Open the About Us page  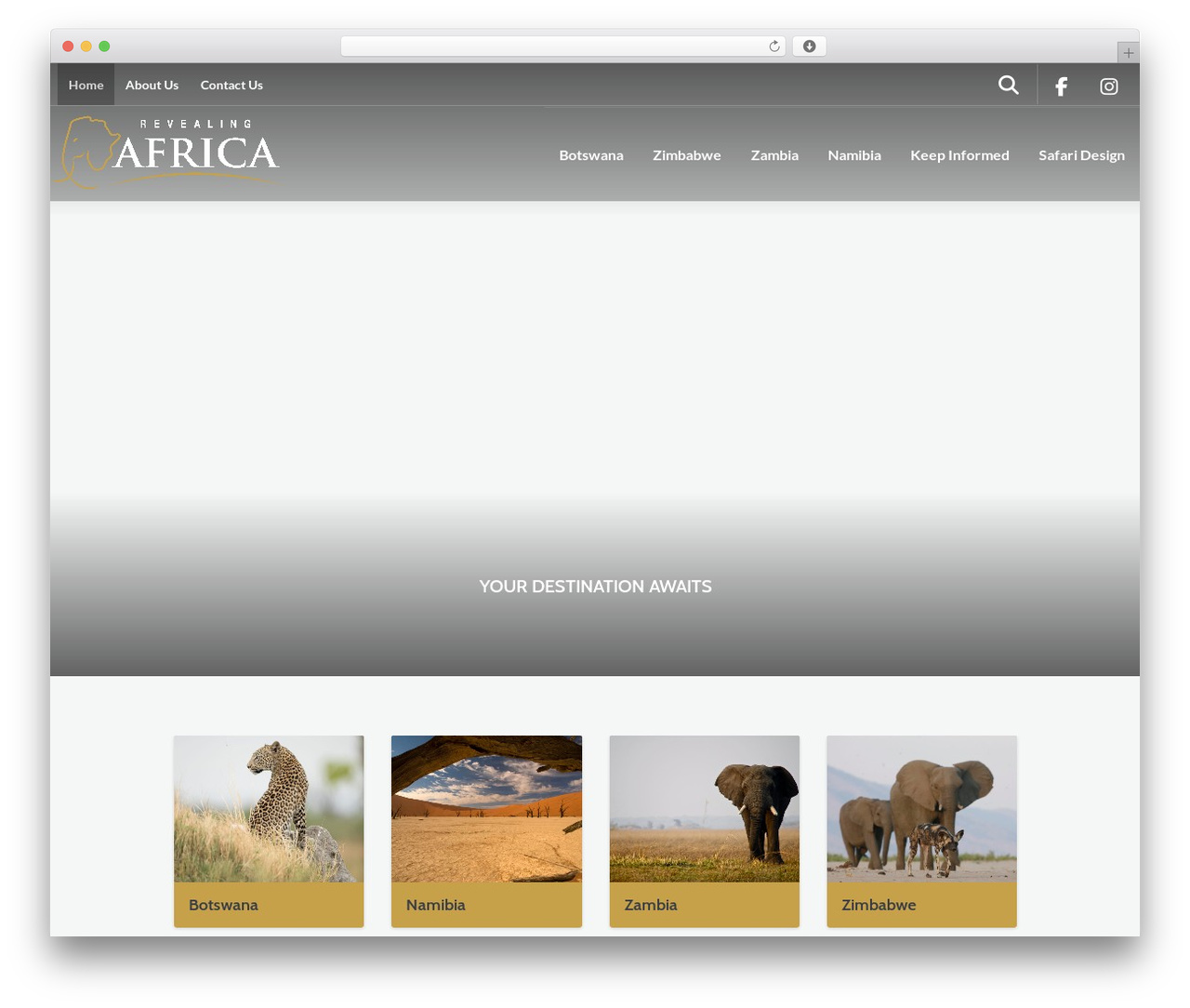click(x=152, y=85)
